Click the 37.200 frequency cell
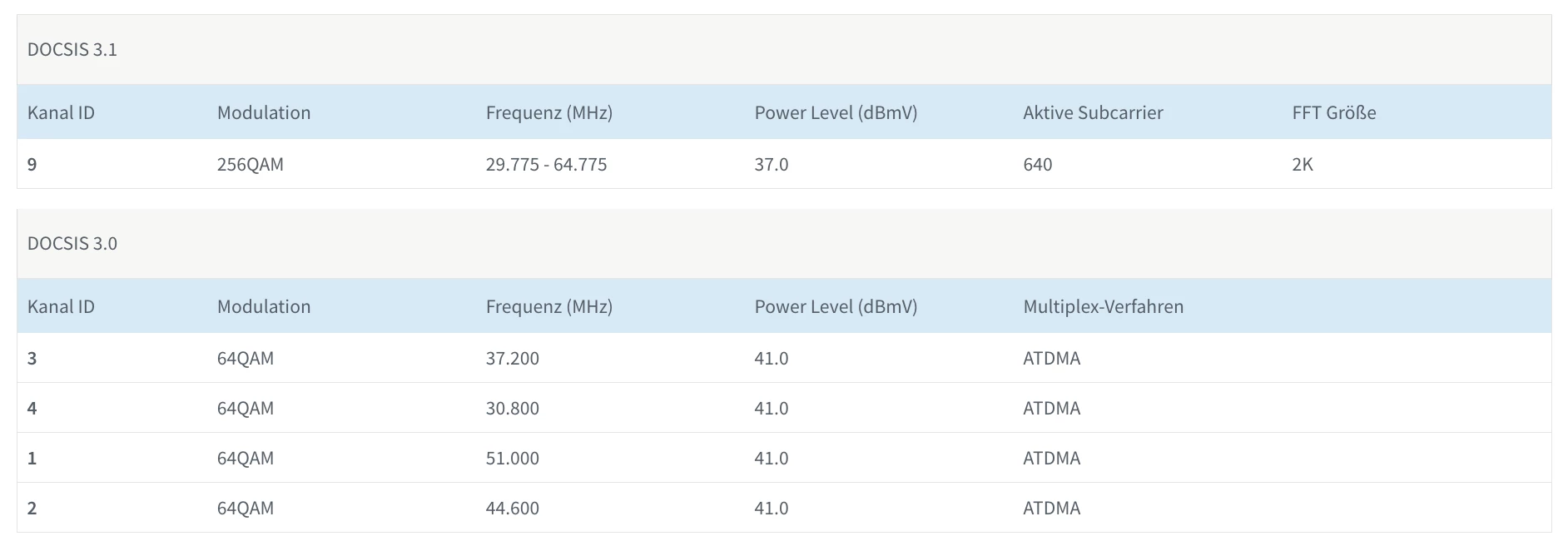The height and width of the screenshot is (551, 1568). [513, 359]
